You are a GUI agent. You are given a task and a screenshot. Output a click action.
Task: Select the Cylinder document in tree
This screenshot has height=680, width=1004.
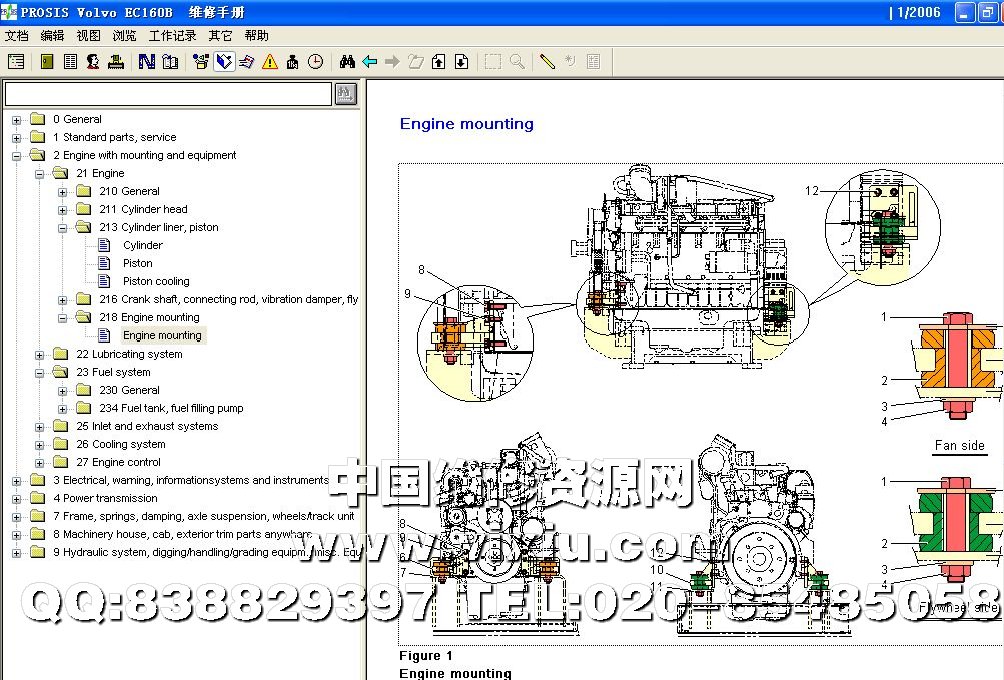coord(143,246)
